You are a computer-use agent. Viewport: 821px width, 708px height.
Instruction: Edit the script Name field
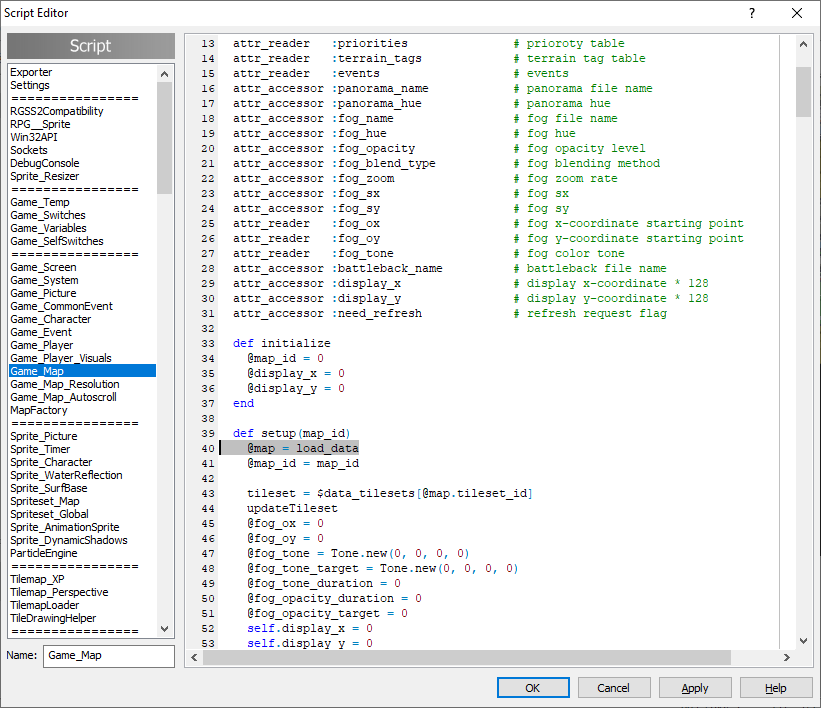coord(108,656)
